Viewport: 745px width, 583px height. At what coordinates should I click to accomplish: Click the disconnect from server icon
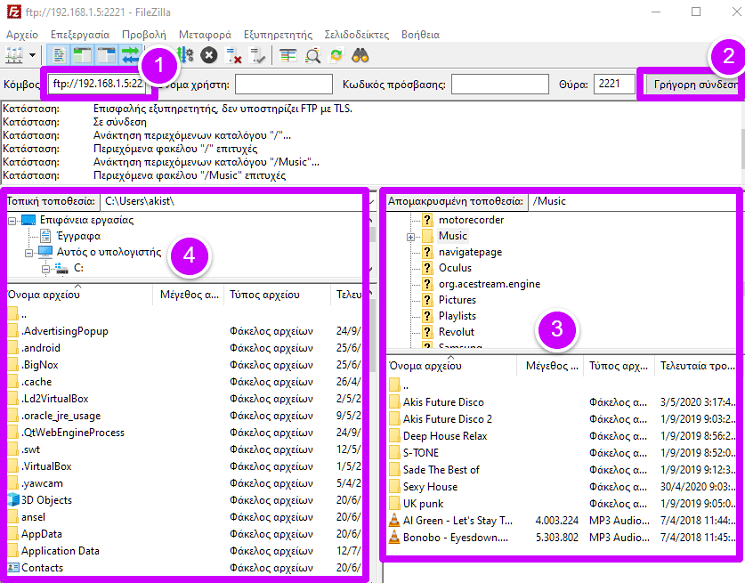click(234, 56)
